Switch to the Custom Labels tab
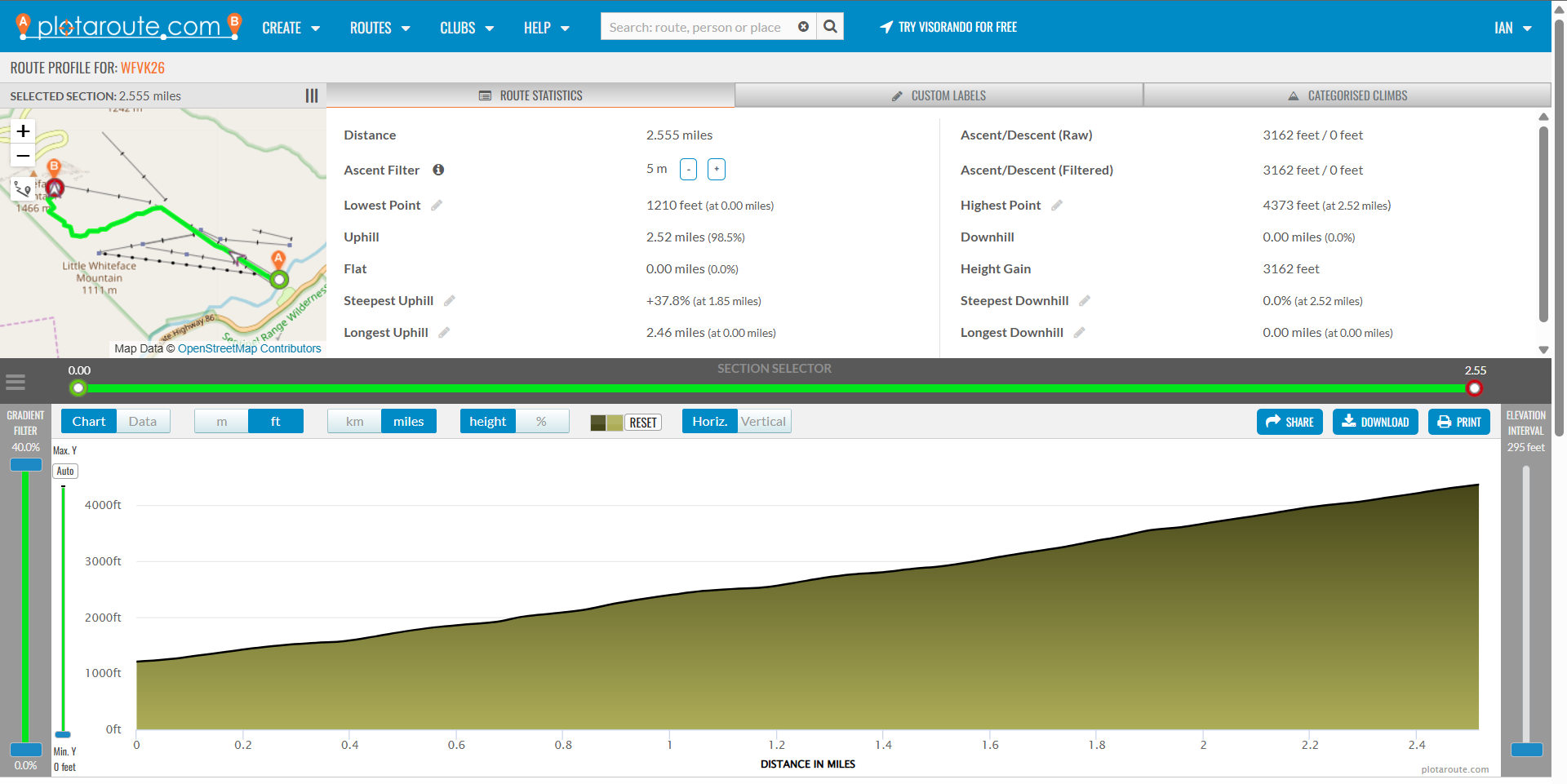Image resolution: width=1567 pixels, height=784 pixels. pyautogui.click(x=939, y=95)
